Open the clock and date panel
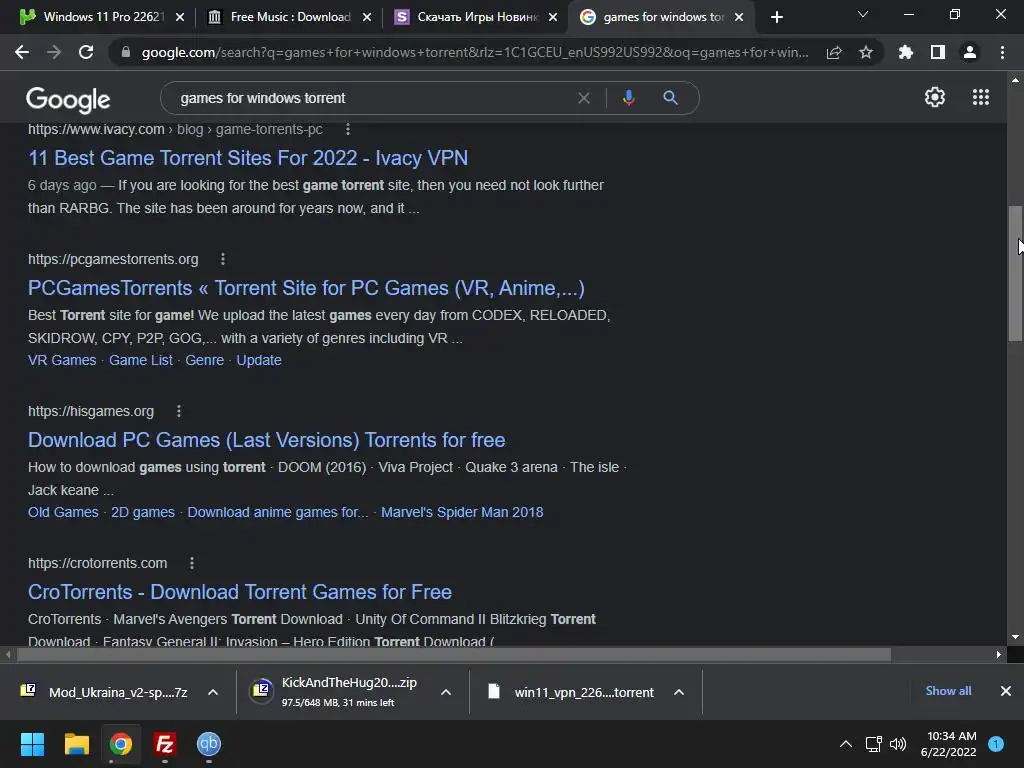1024x768 pixels. tap(948, 744)
